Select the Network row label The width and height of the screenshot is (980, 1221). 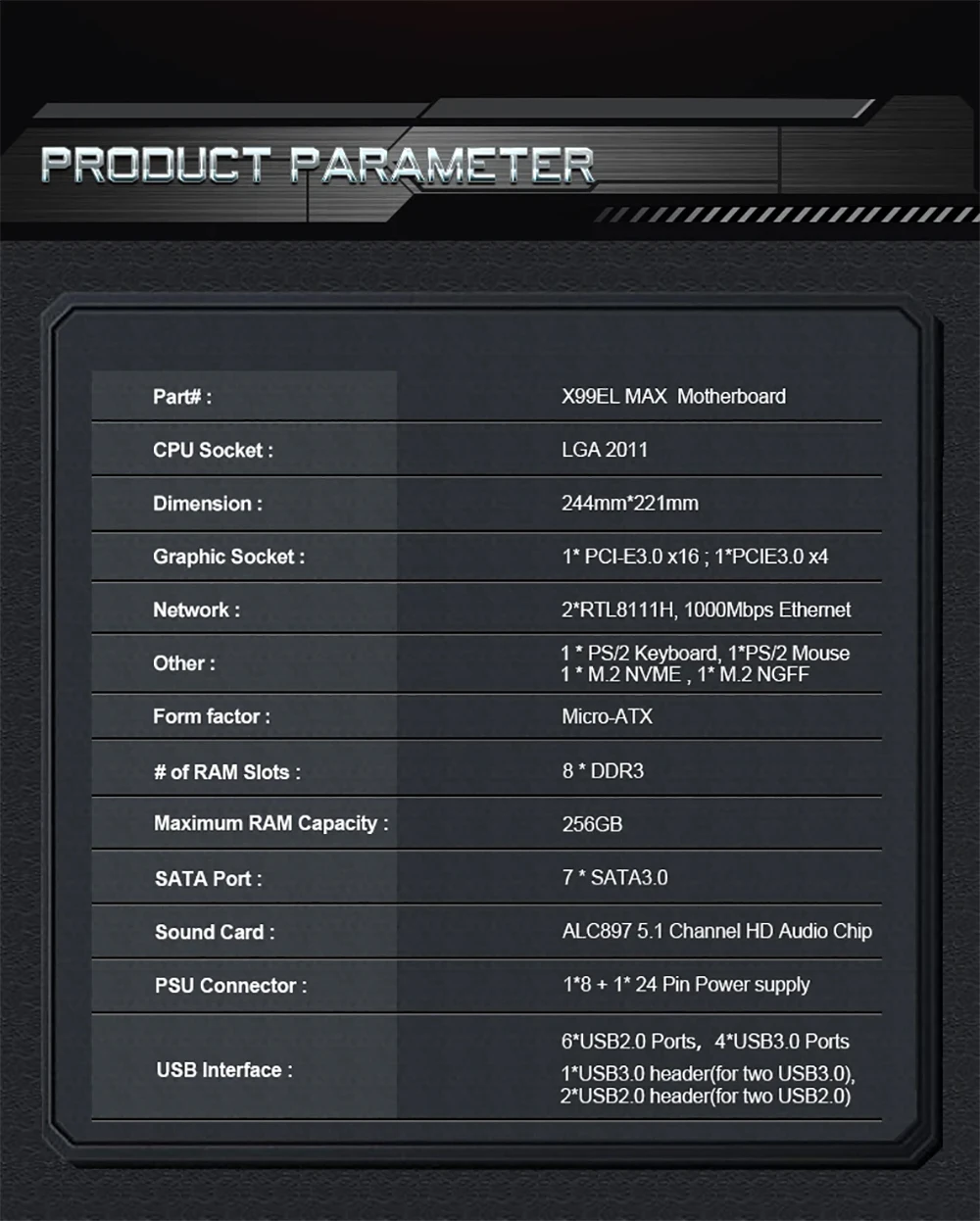(x=196, y=610)
